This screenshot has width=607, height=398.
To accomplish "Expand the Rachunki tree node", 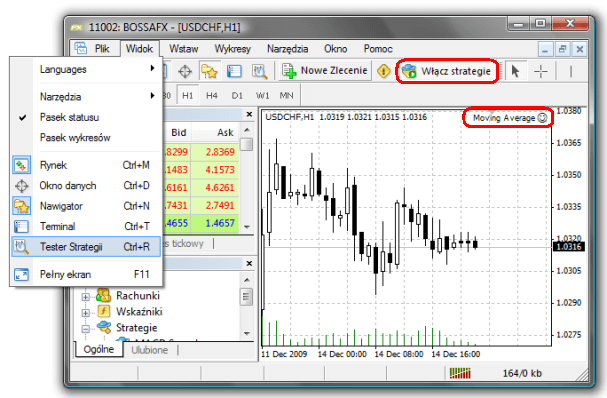I will pos(86,297).
